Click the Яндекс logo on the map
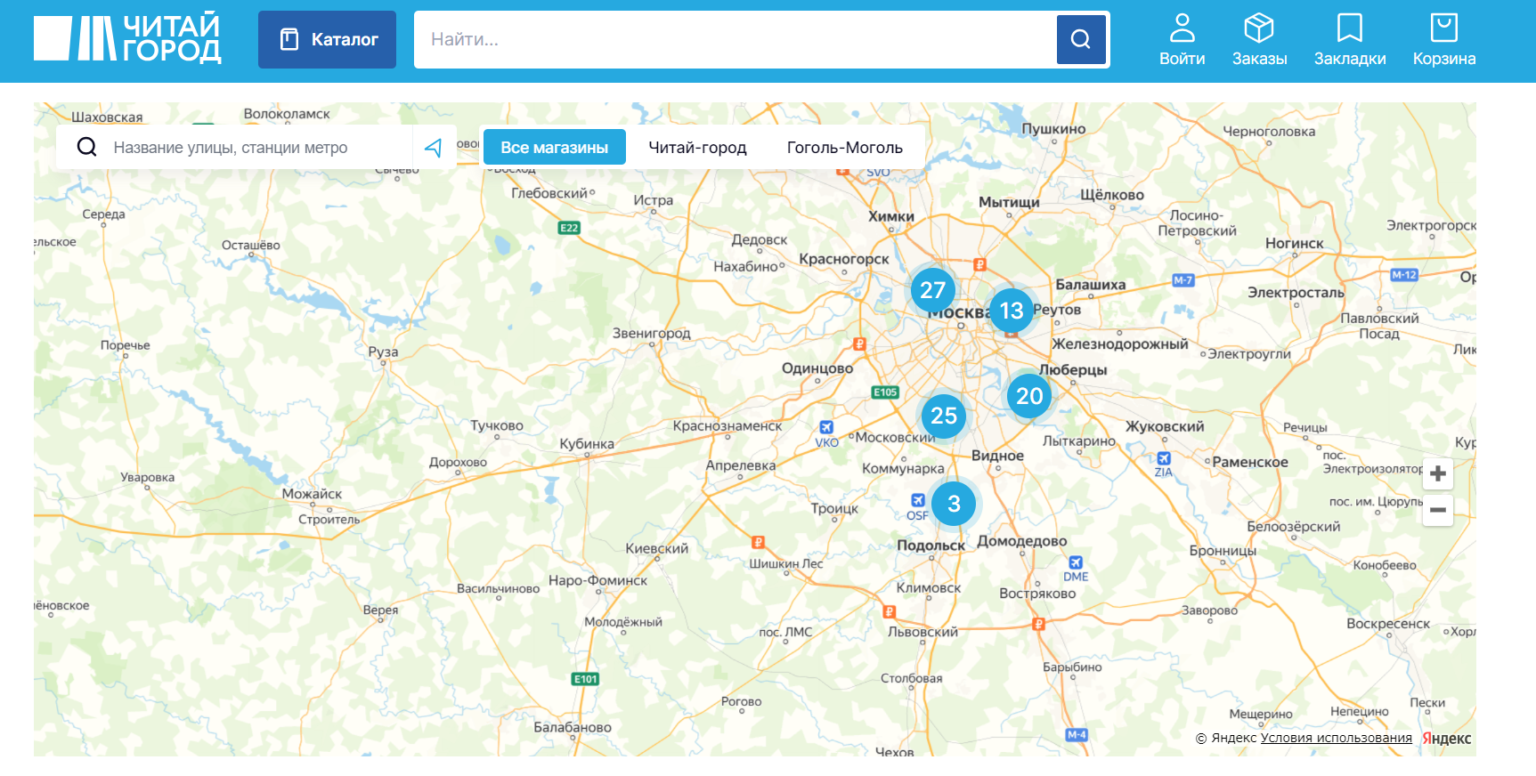The width and height of the screenshot is (1536, 776). coord(1447,738)
